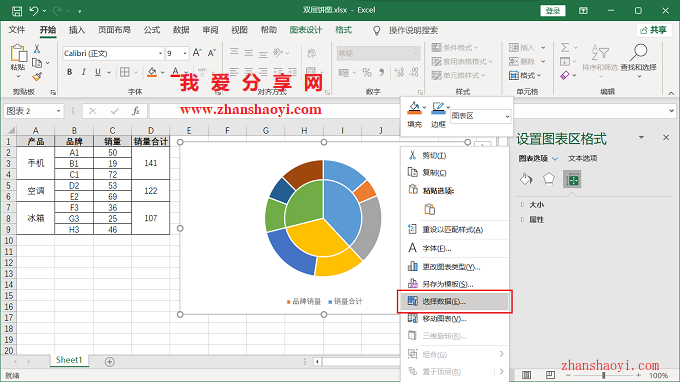680x382 pixels.
Task: Click the AutoSum sigma icon
Action: (565, 47)
